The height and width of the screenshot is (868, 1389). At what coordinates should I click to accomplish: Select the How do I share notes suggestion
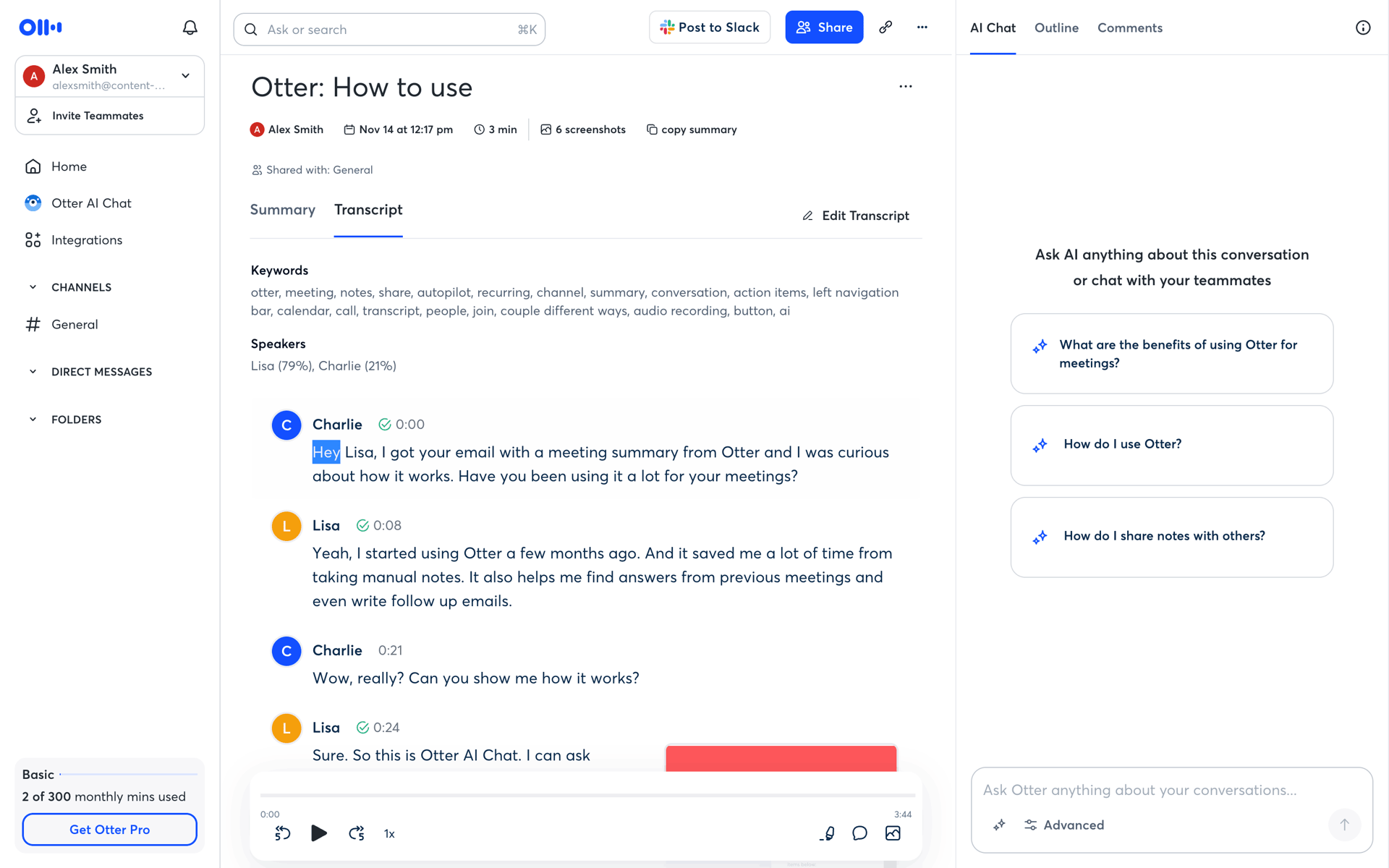click(1172, 537)
